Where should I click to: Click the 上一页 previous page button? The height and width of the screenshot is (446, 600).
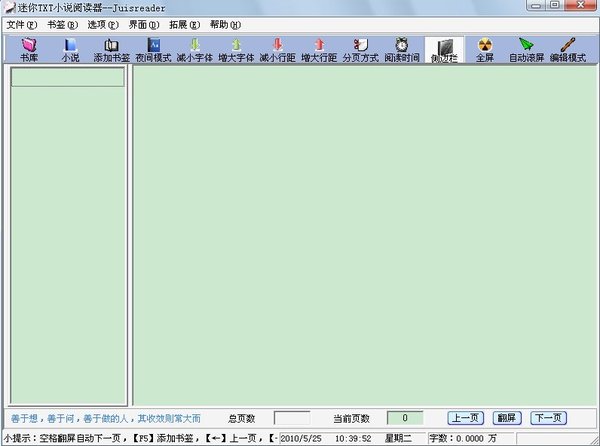click(x=465, y=418)
